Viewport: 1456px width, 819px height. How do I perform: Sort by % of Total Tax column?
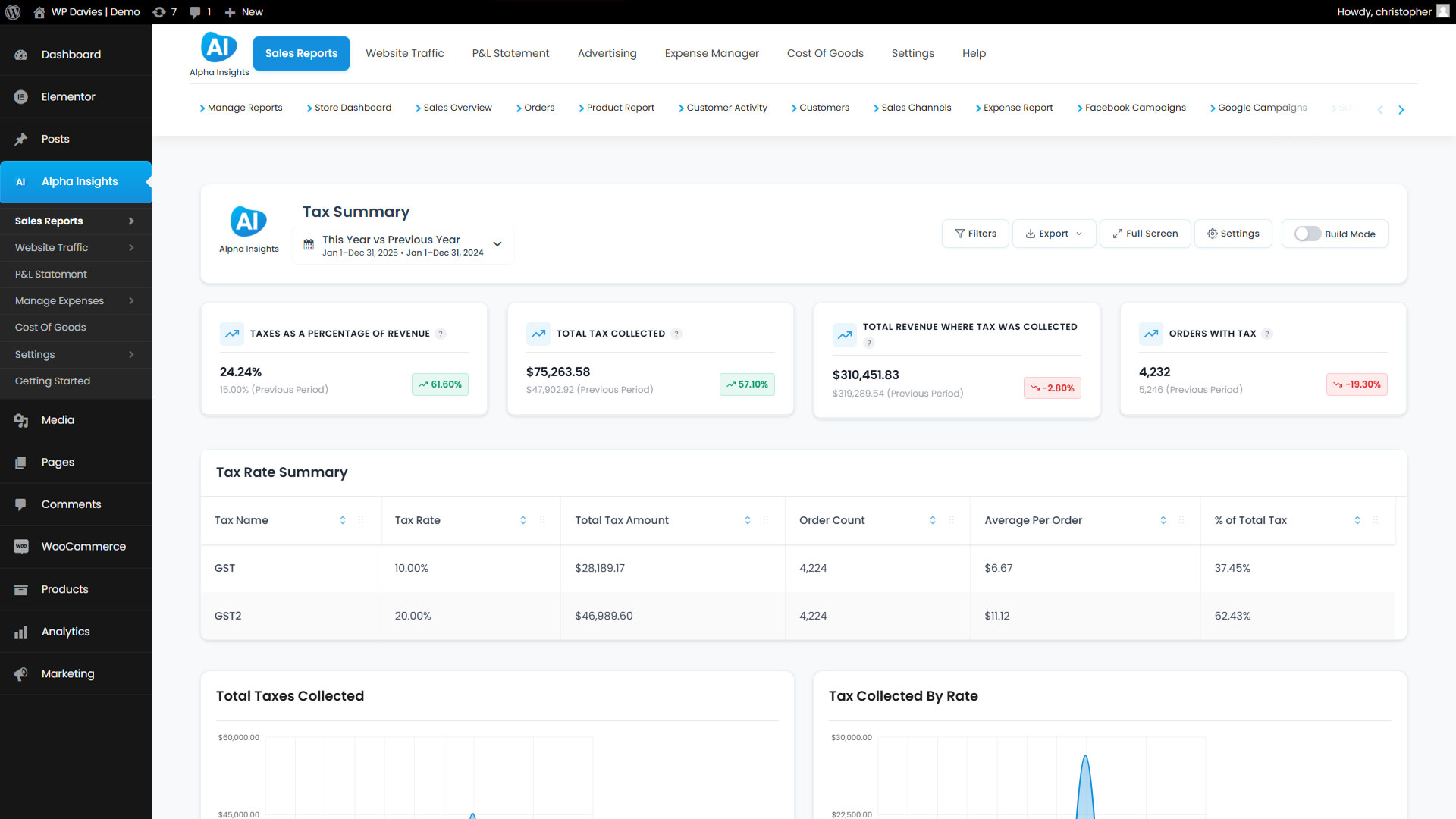click(1357, 520)
